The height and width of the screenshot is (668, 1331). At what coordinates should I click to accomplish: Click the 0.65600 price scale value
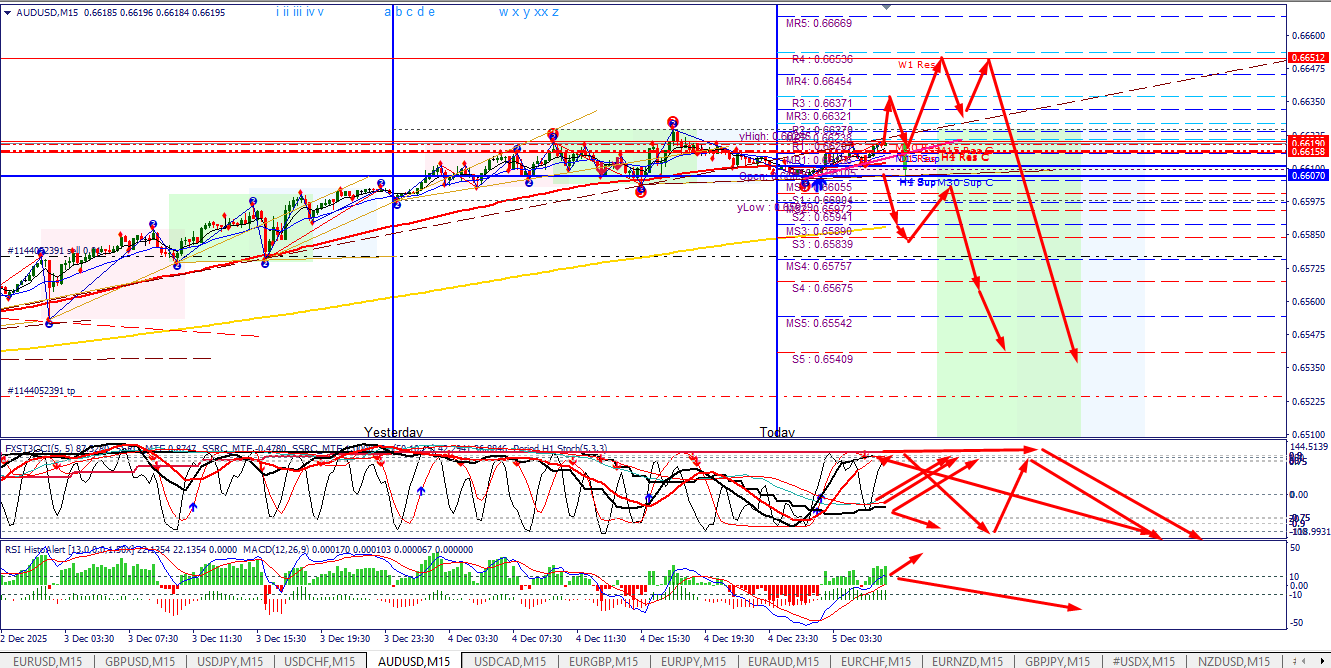pos(1310,301)
